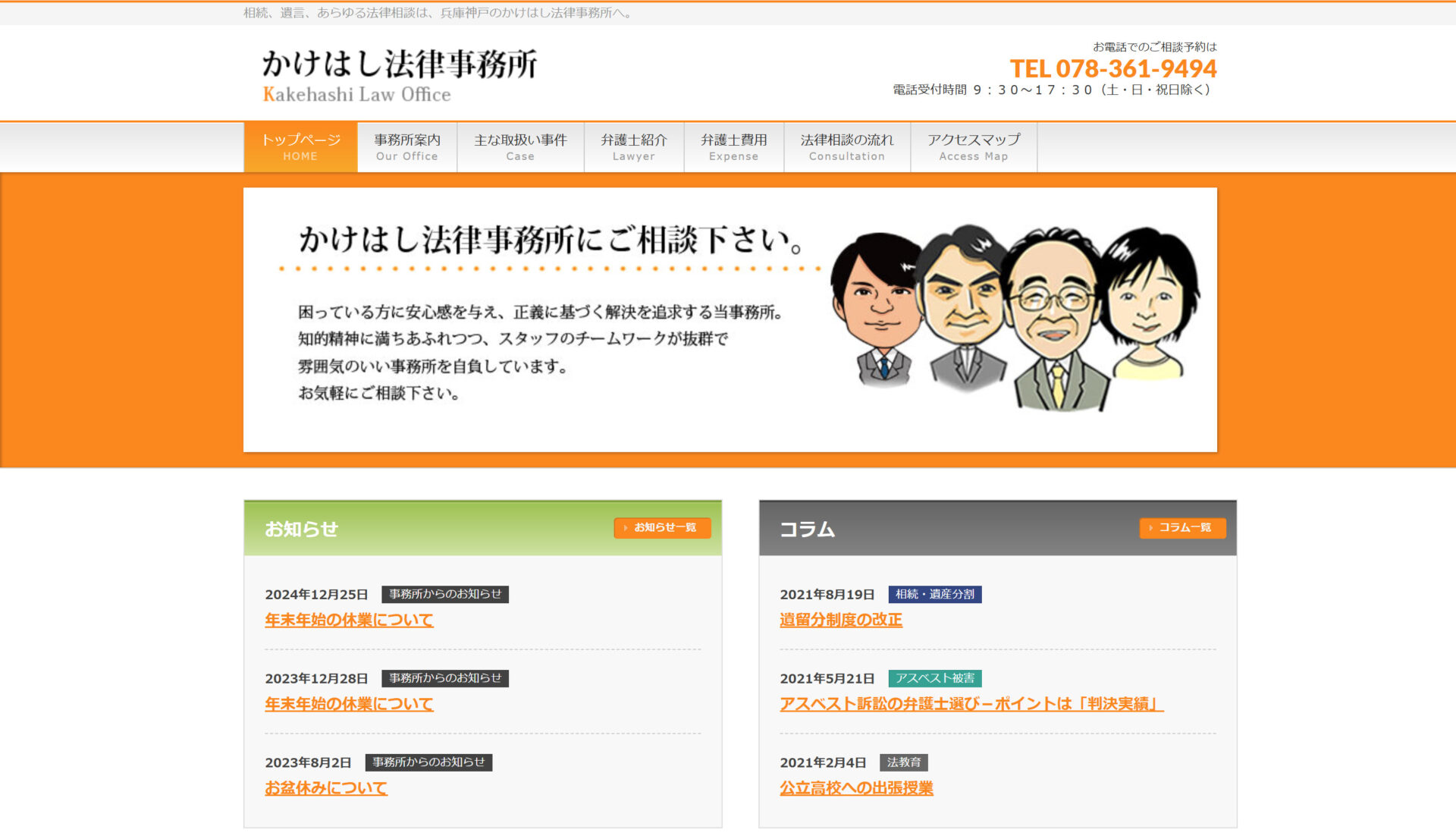Open the お盆休みについて notice
The width and height of the screenshot is (1456, 836).
click(326, 788)
